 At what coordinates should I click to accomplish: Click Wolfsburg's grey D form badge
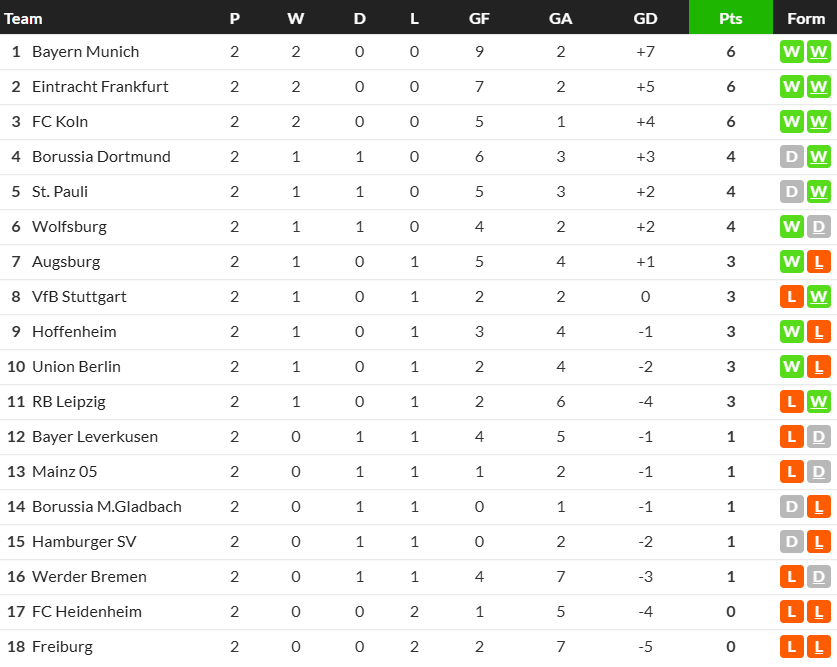(x=818, y=227)
